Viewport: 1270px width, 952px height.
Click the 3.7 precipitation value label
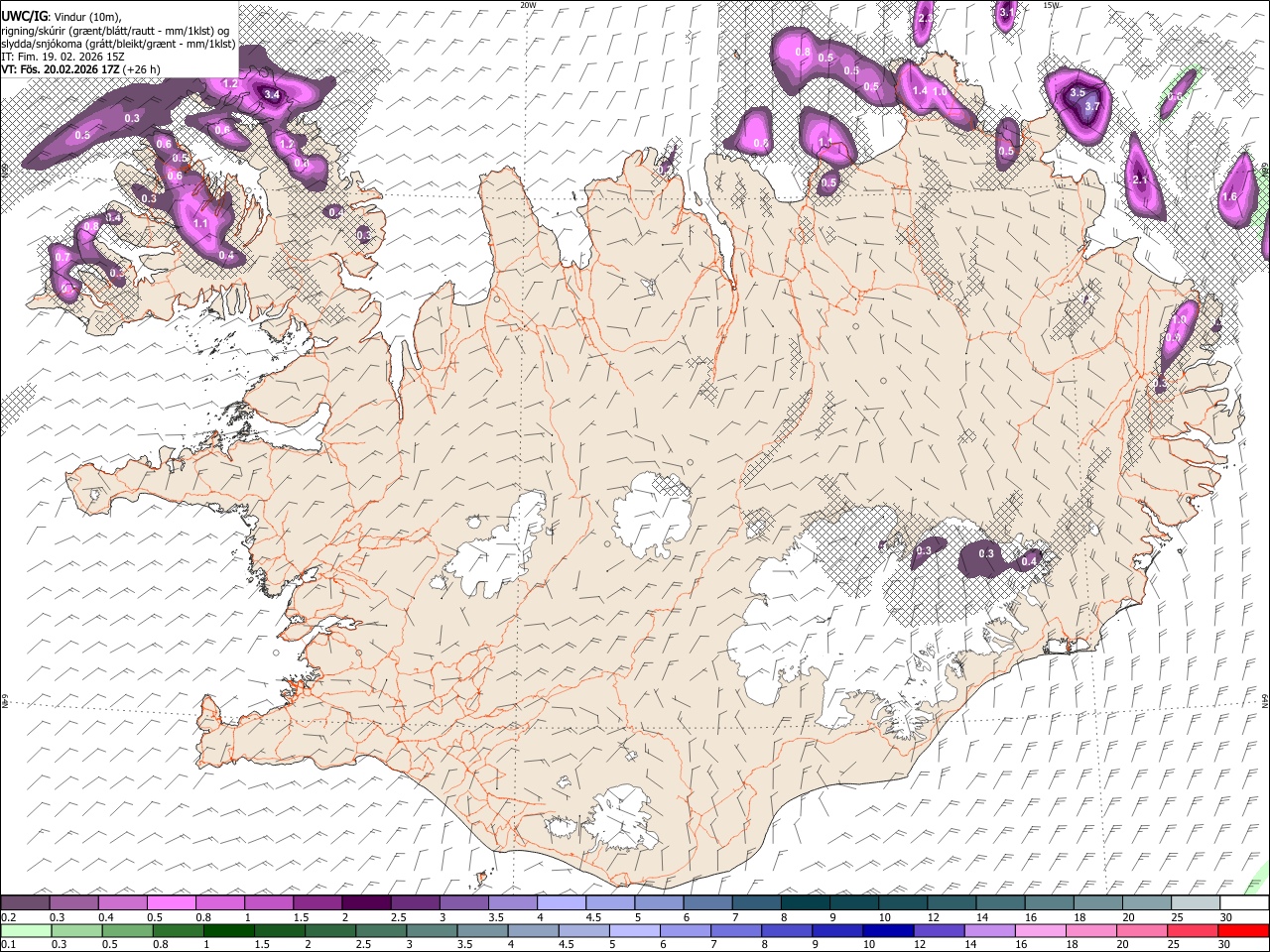pyautogui.click(x=1092, y=105)
